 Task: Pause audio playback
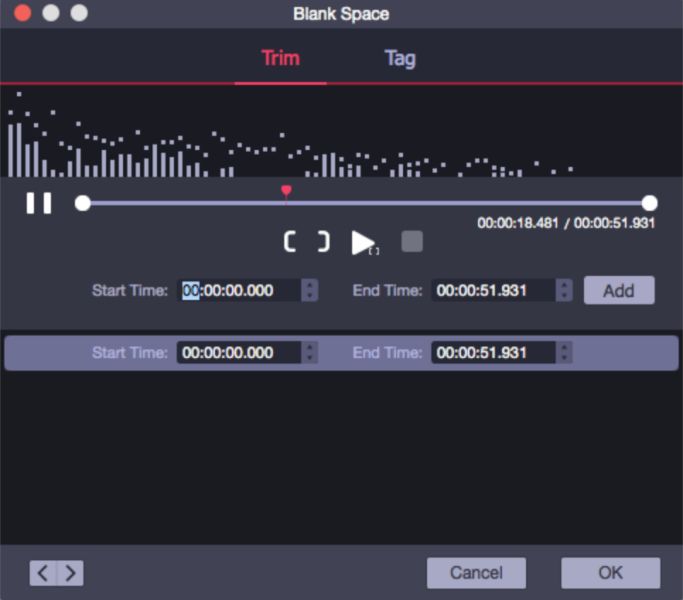[39, 203]
